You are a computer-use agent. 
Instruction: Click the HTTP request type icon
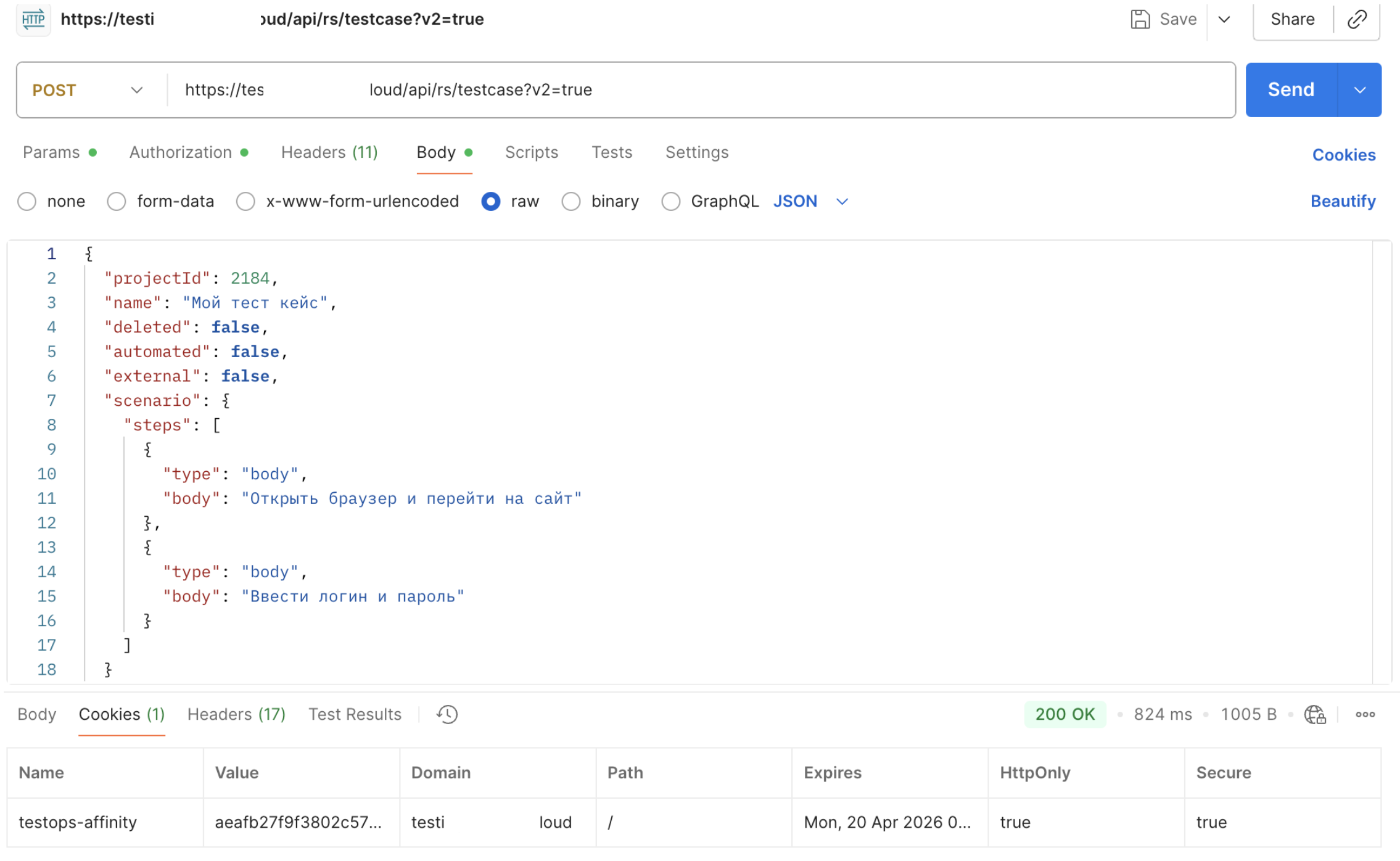(33, 19)
